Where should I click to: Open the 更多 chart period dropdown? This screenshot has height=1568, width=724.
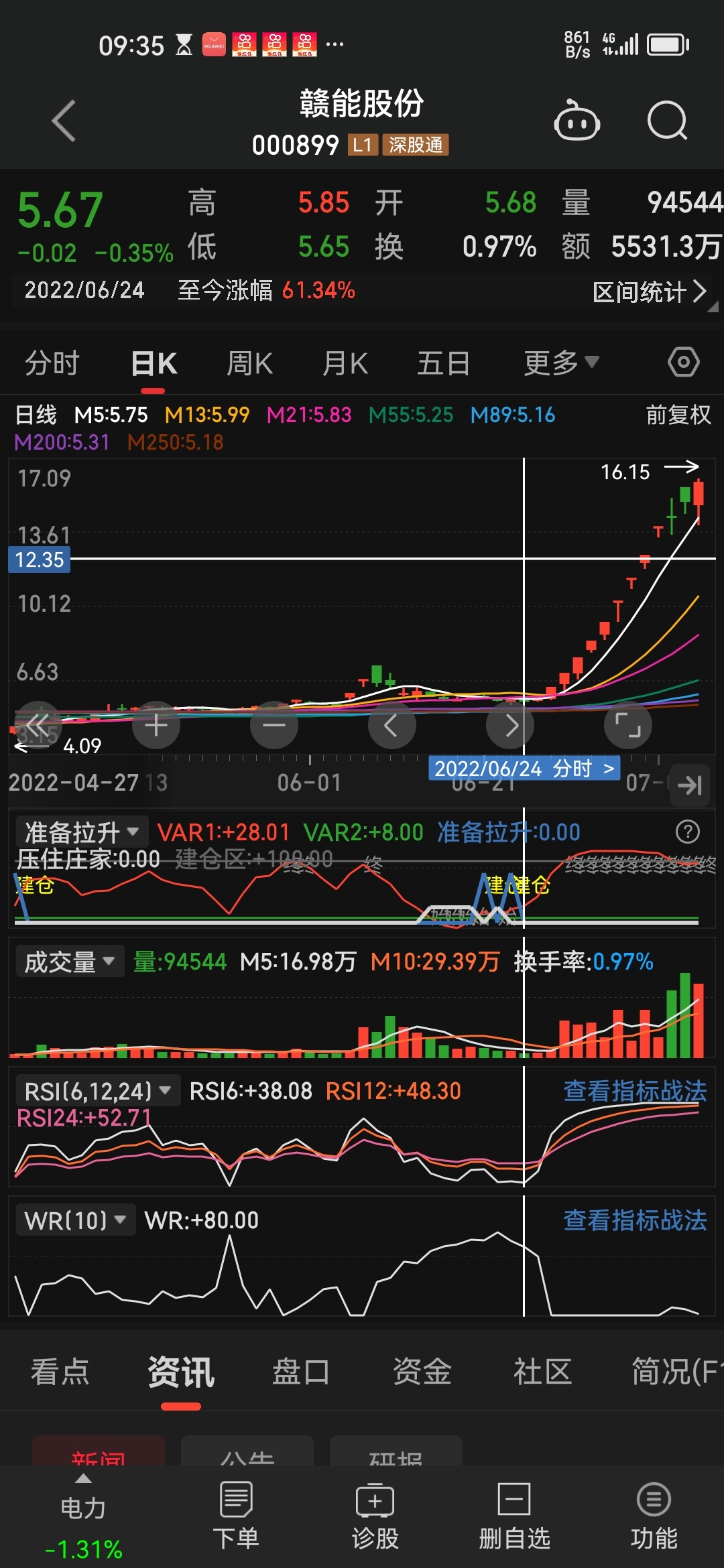pyautogui.click(x=561, y=363)
